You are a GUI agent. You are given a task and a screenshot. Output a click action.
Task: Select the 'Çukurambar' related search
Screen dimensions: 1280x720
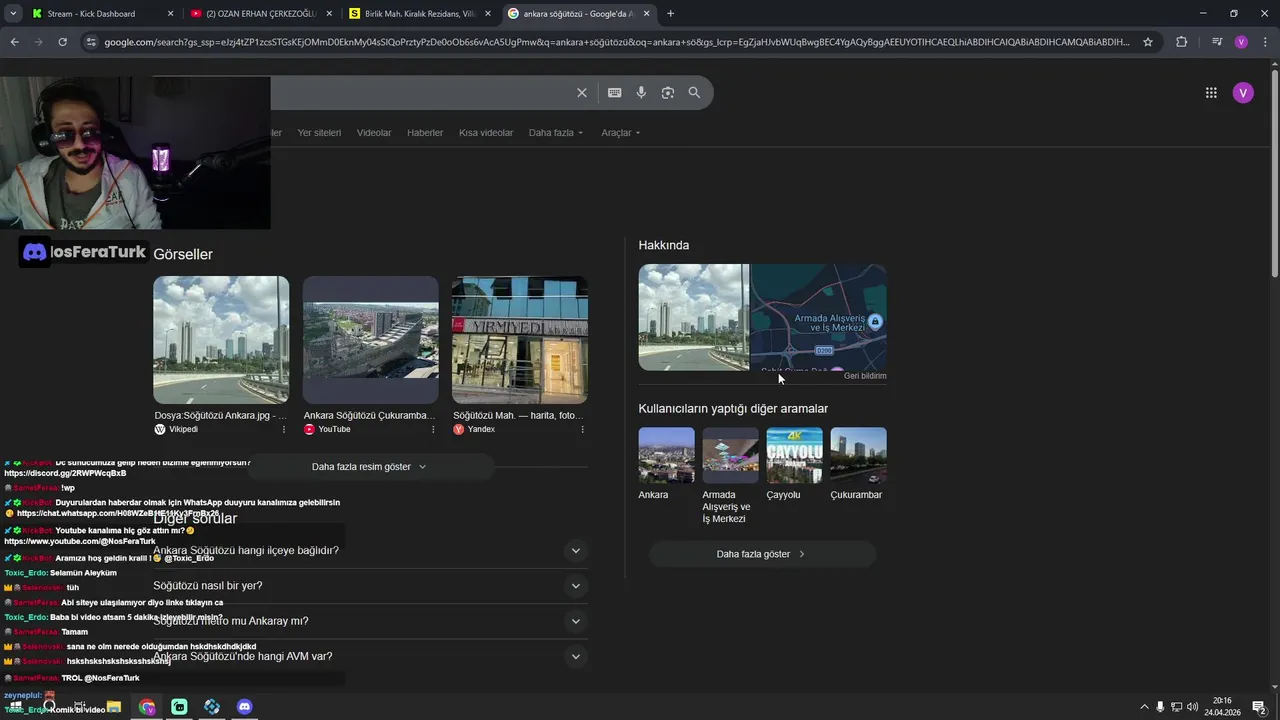(858, 465)
